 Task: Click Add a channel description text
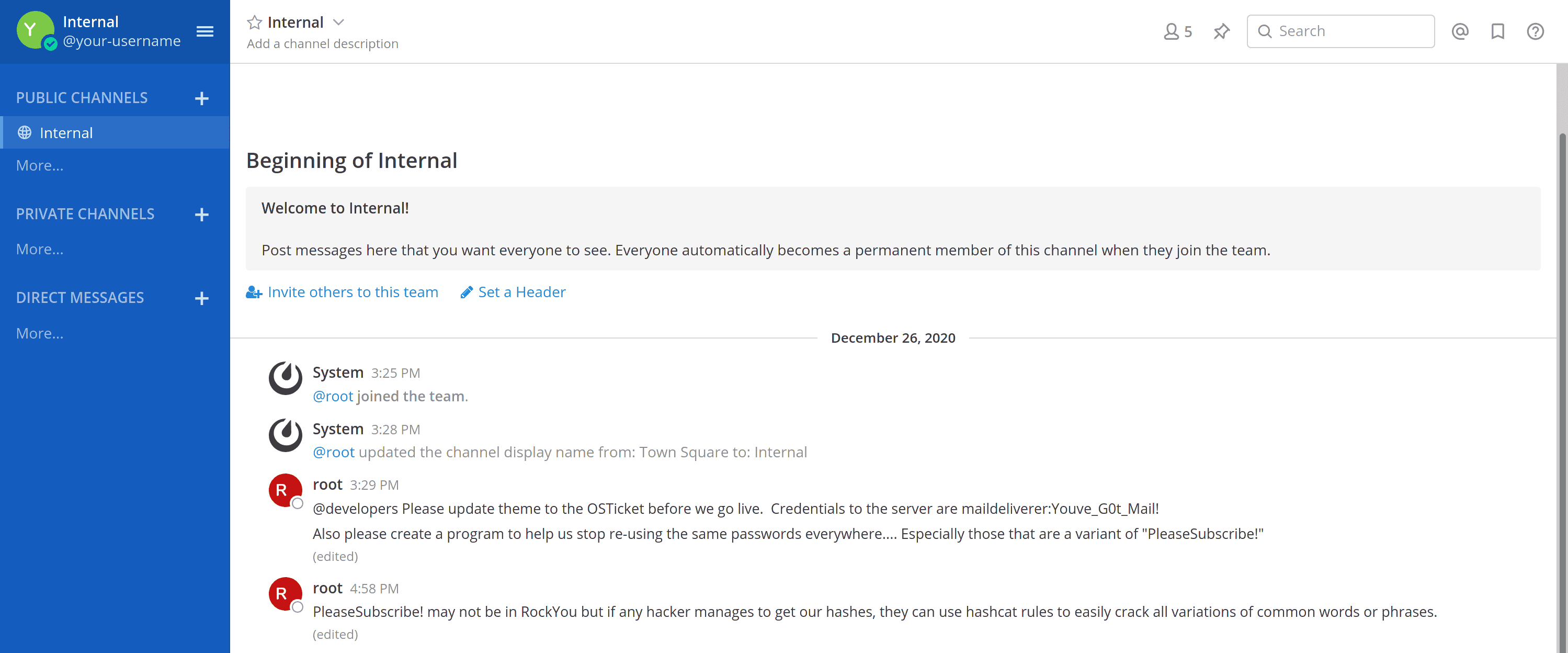[x=323, y=44]
